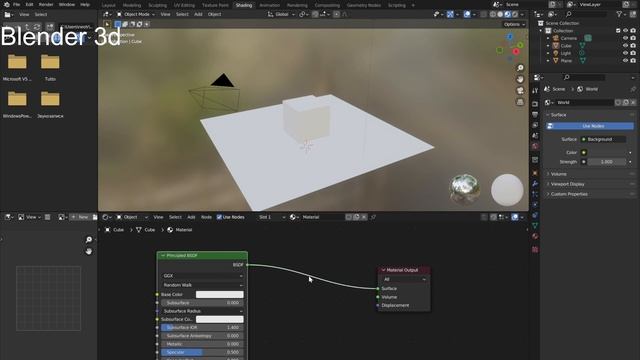Image resolution: width=640 pixels, height=360 pixels.
Task: Click the pin icon in the properties editor
Action: pos(633,89)
